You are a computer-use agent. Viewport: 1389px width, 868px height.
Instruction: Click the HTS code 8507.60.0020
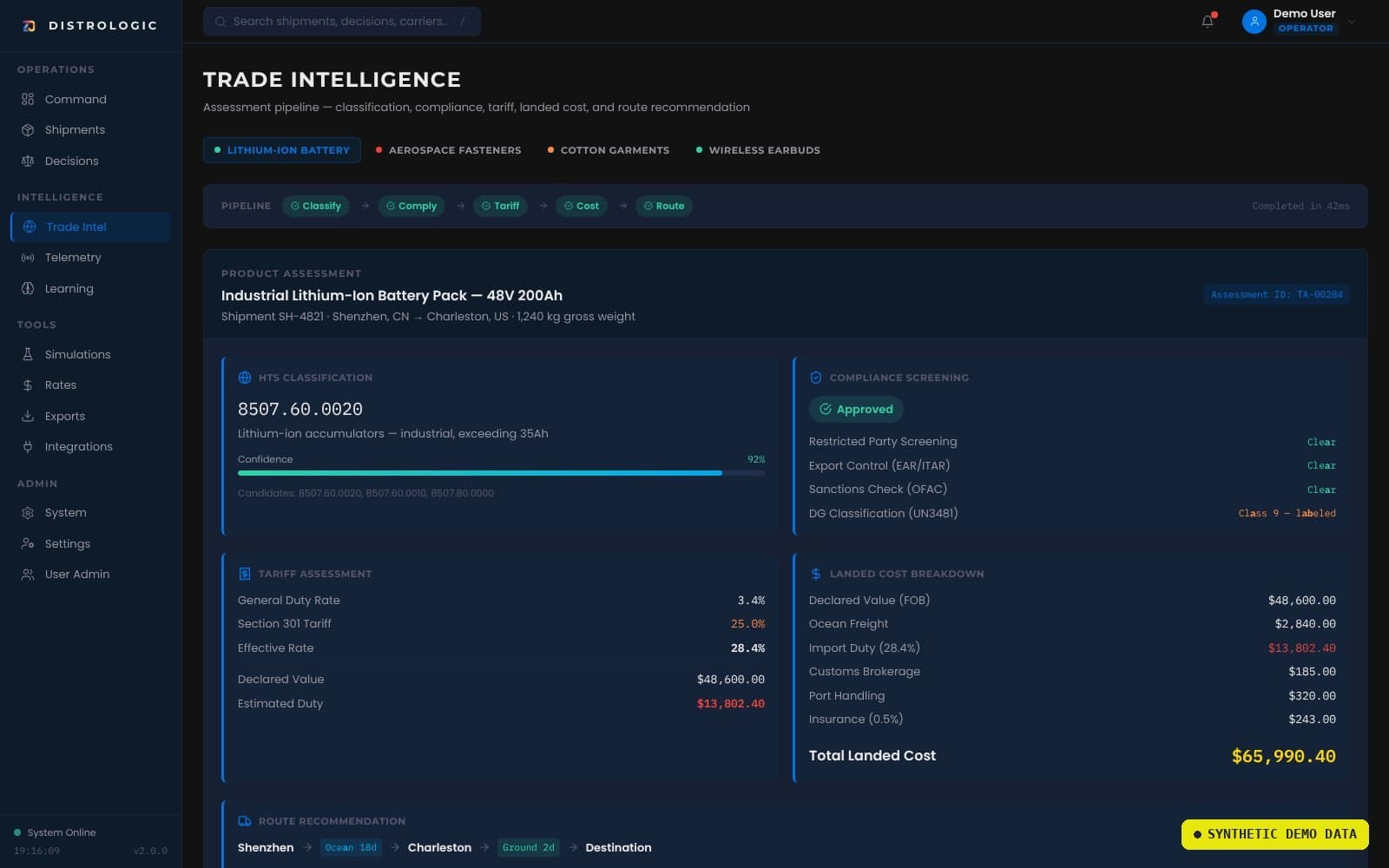300,409
